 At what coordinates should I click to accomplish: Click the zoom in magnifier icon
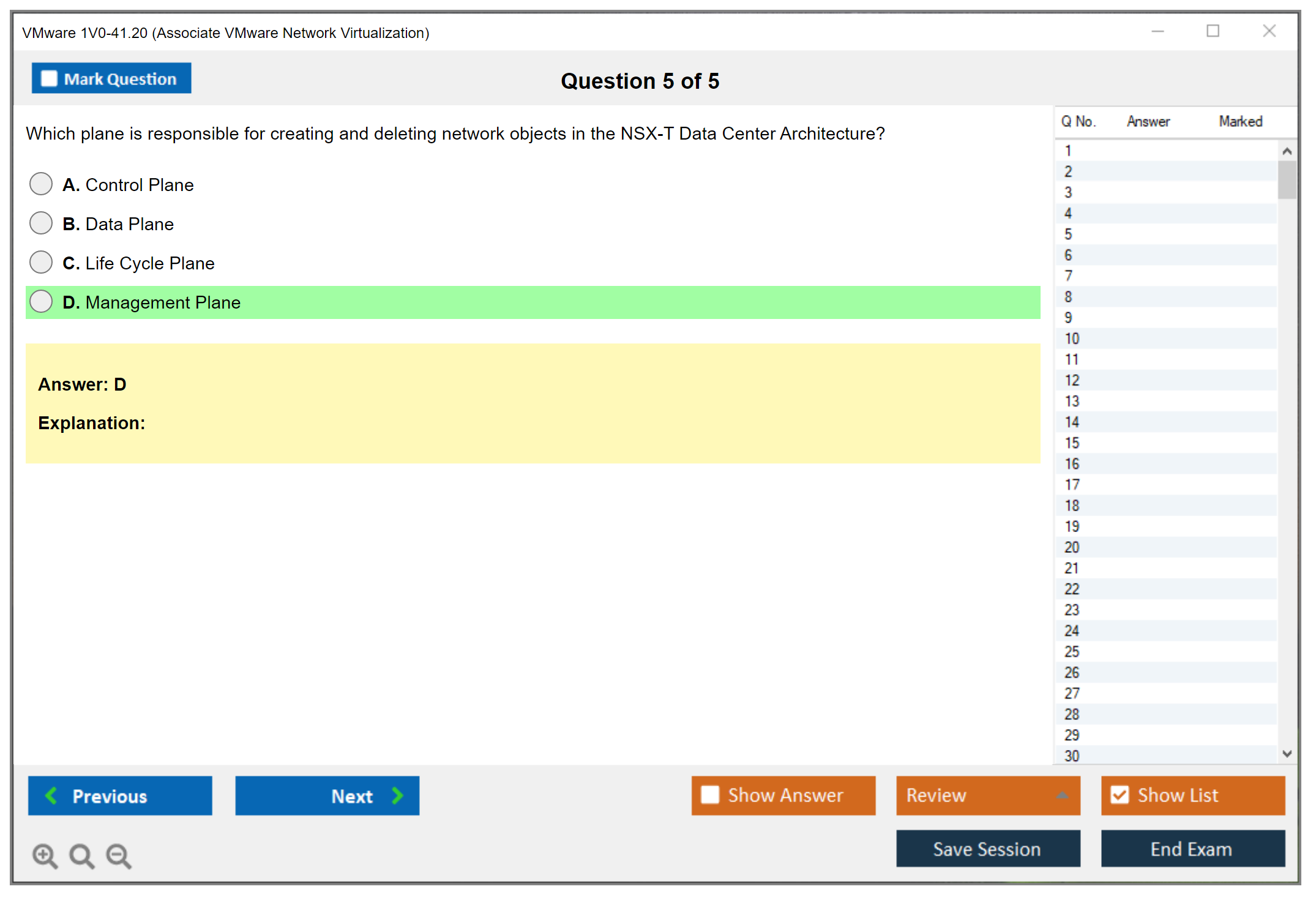(x=45, y=855)
